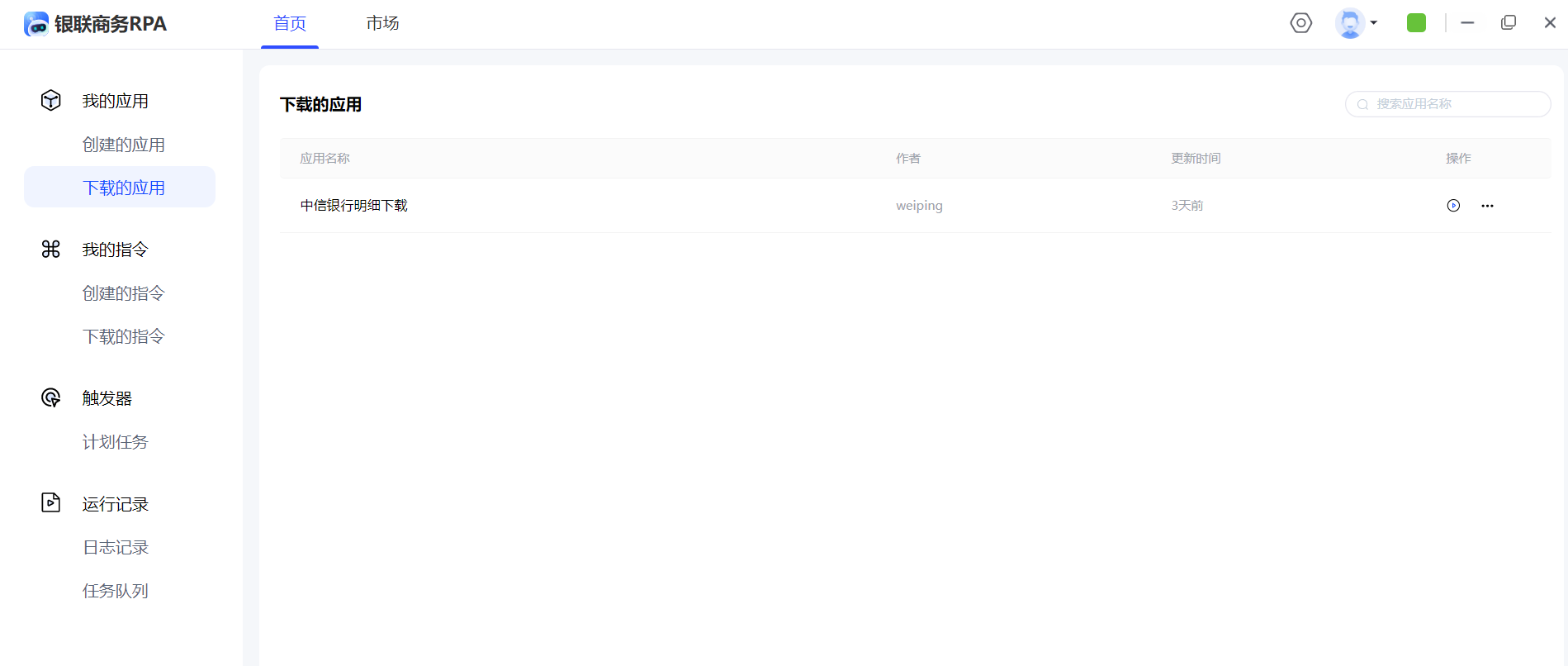Open 任务队列 in the sidebar

115,591
